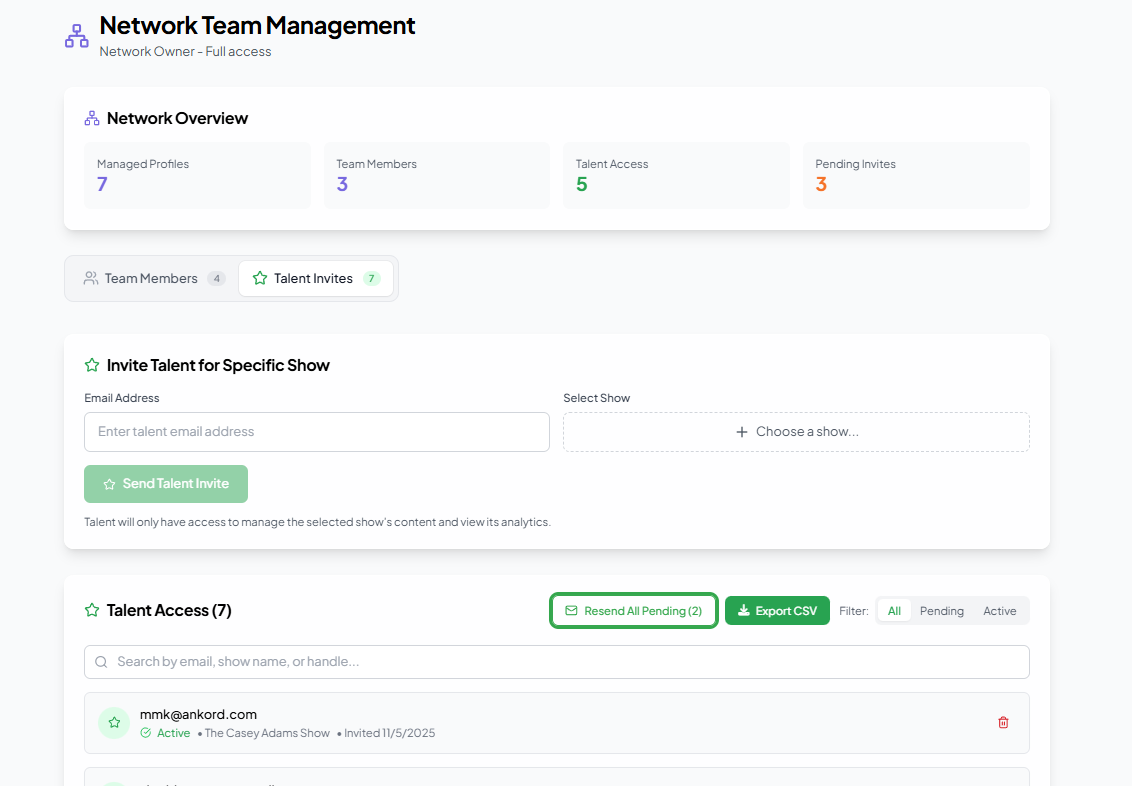1132x786 pixels.
Task: Click the magnifier icon in the search bar
Action: pos(101,661)
